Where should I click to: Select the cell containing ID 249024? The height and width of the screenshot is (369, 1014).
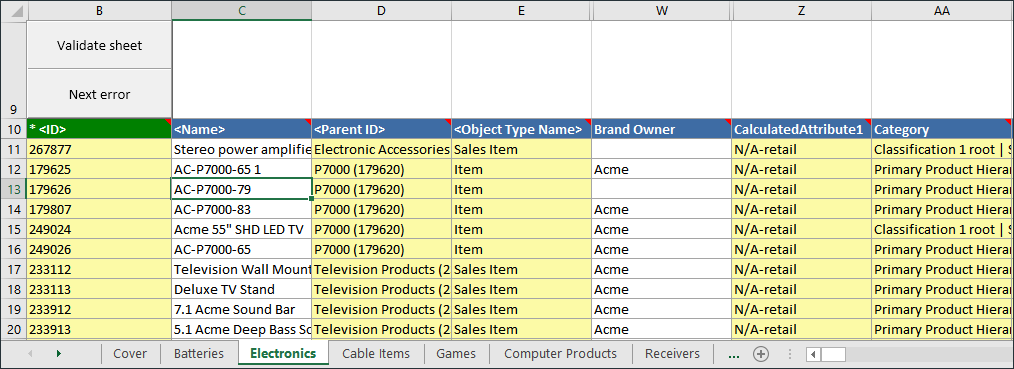point(99,229)
